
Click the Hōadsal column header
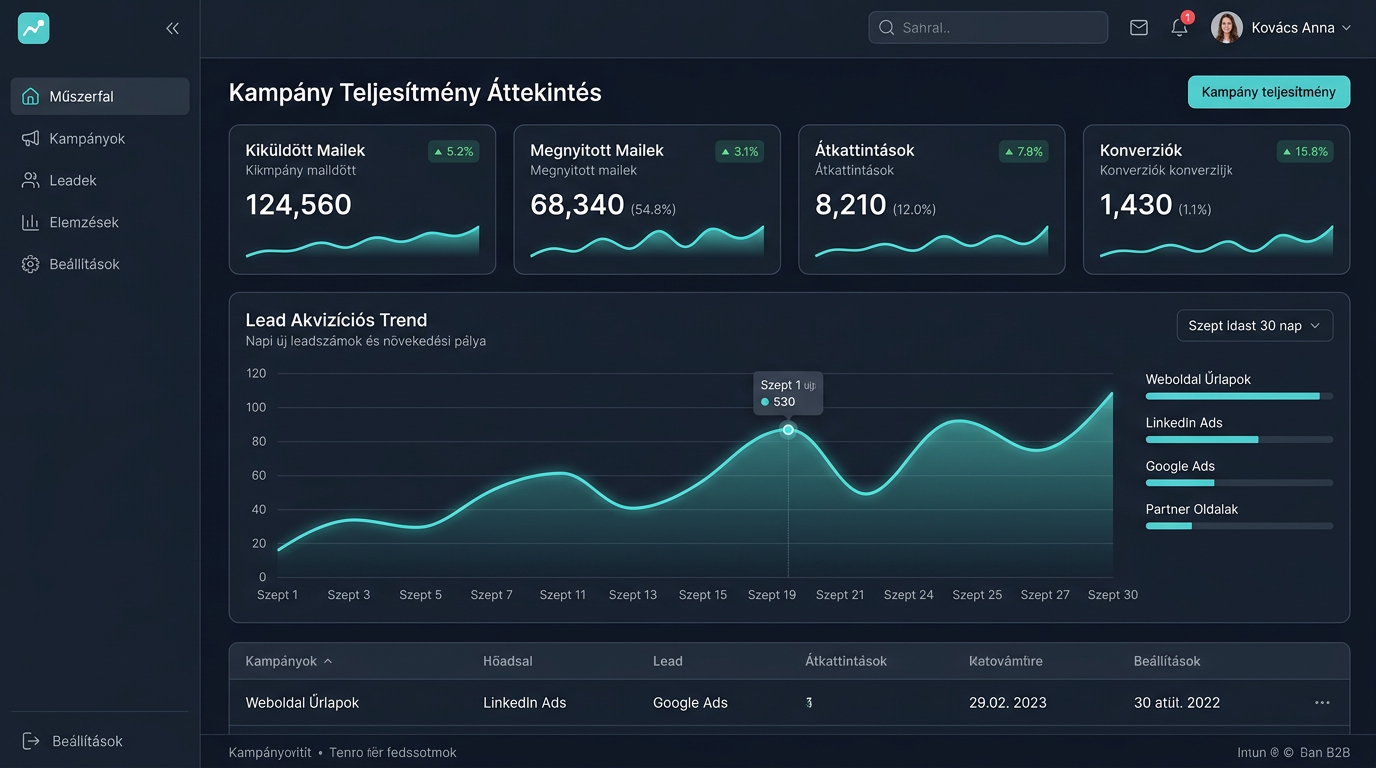tap(508, 661)
